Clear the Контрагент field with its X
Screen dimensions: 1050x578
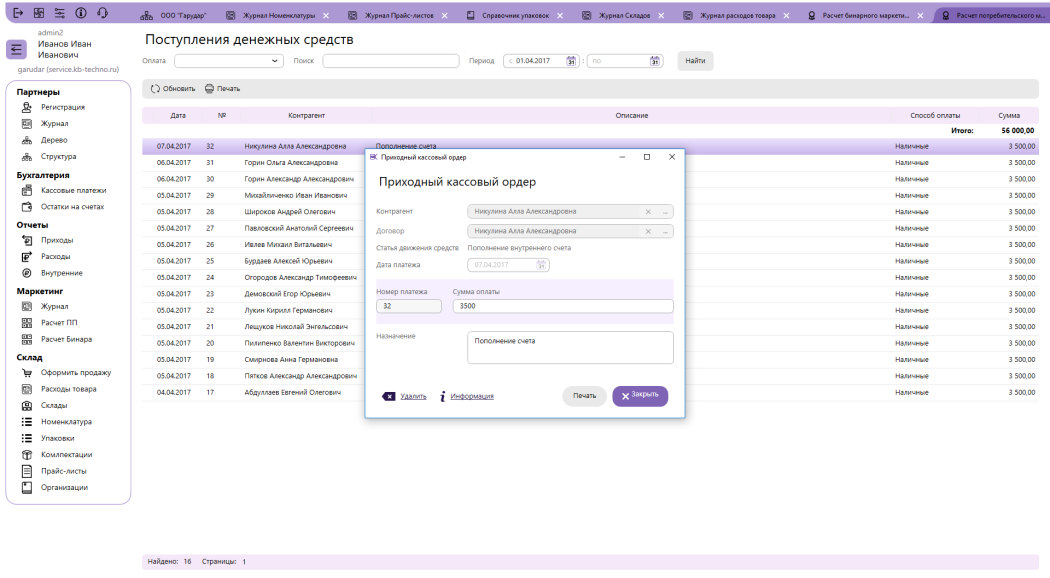pyautogui.click(x=648, y=211)
